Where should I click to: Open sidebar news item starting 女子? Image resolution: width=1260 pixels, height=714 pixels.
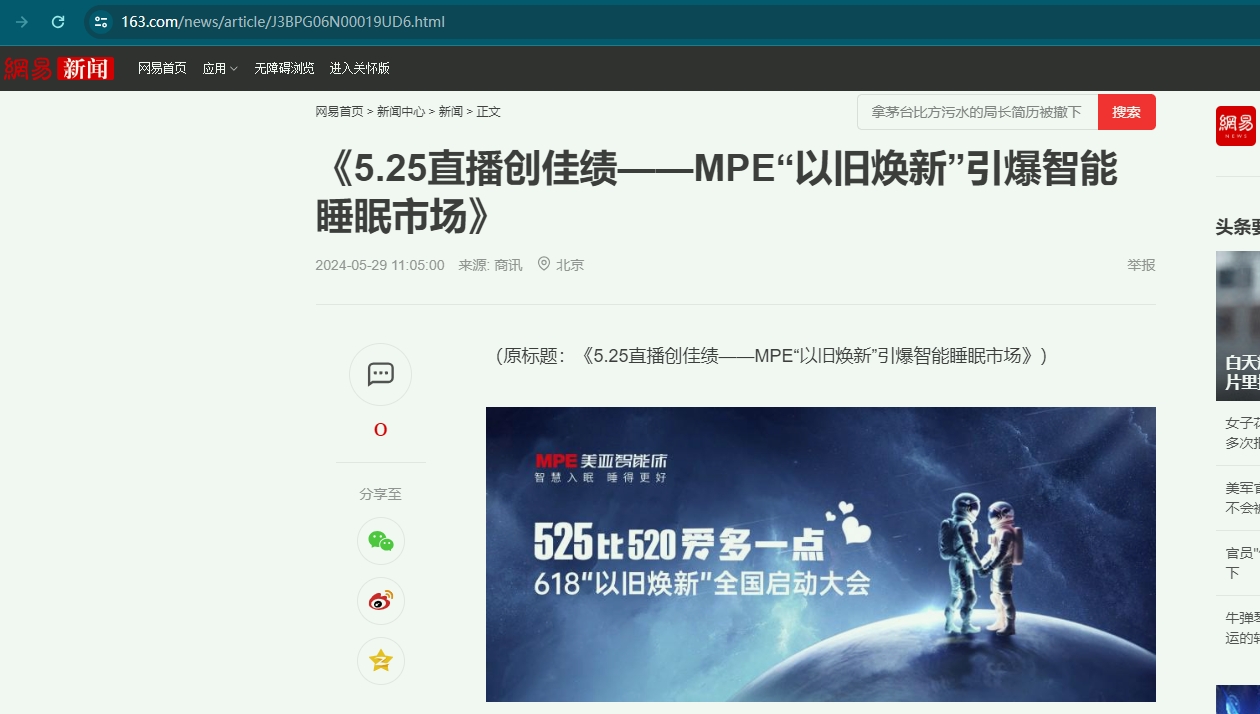pyautogui.click(x=1242, y=433)
